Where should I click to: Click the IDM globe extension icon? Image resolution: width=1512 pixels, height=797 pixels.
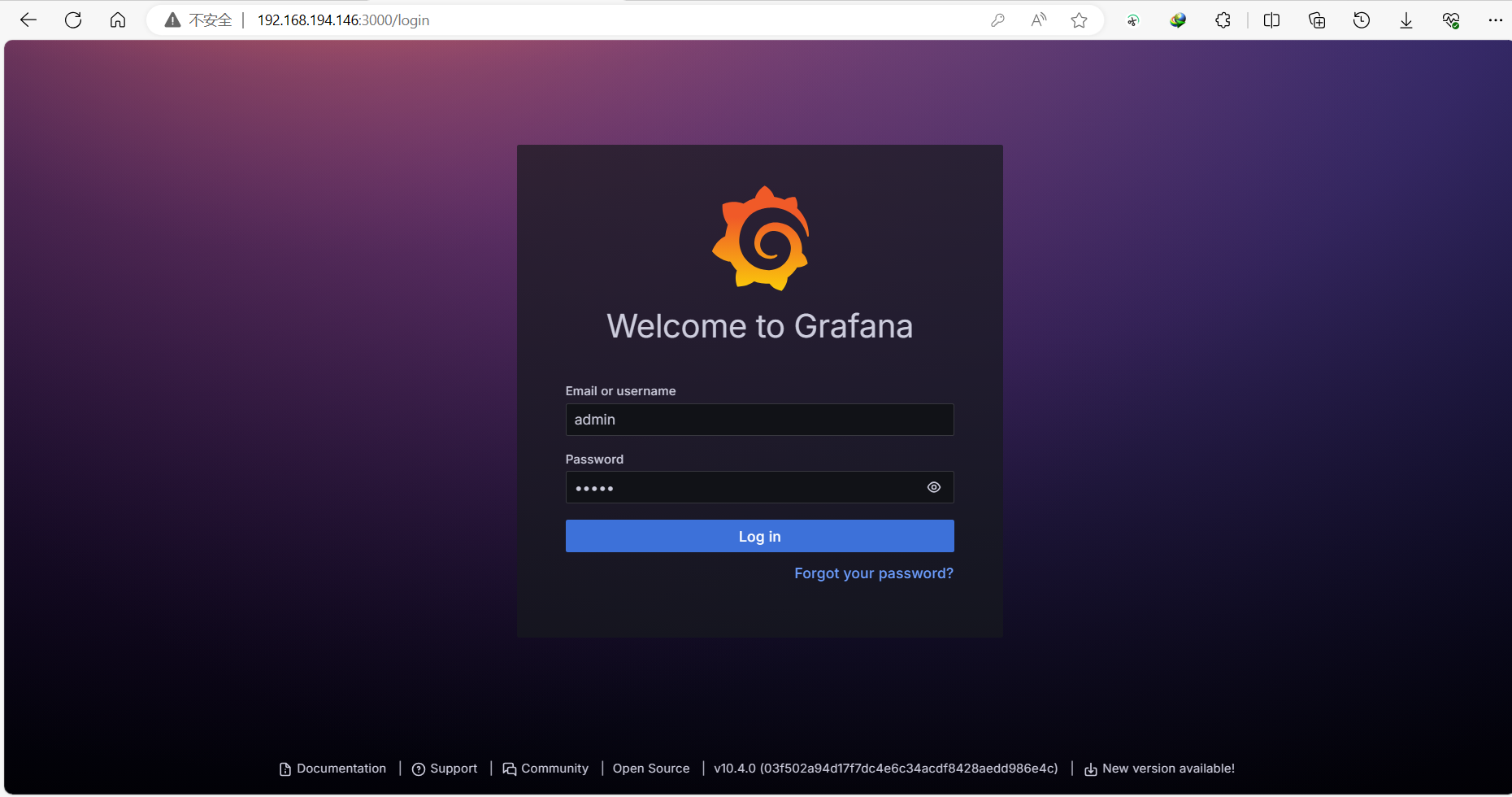(x=1178, y=20)
